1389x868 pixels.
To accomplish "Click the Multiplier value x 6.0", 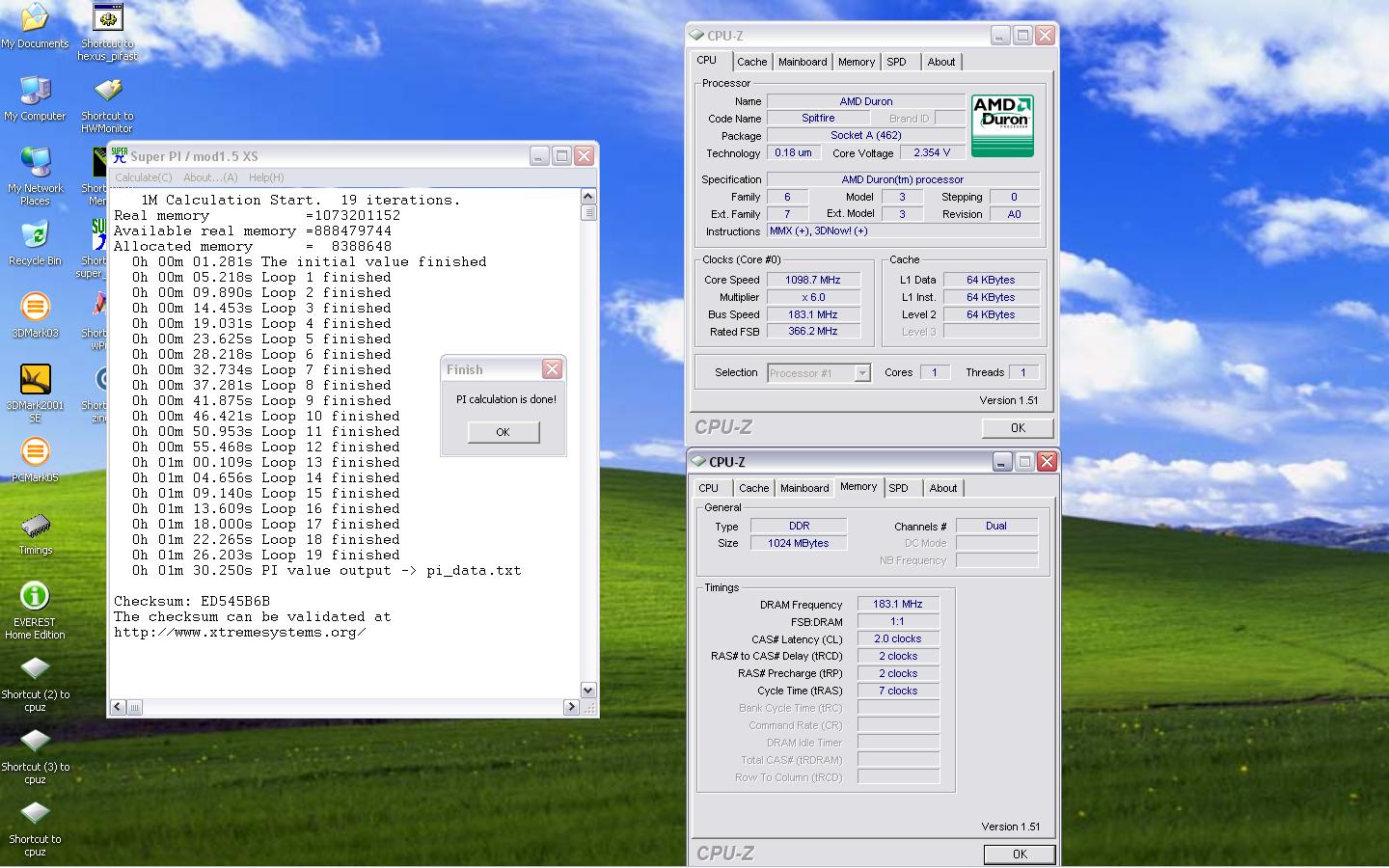I will pyautogui.click(x=814, y=297).
